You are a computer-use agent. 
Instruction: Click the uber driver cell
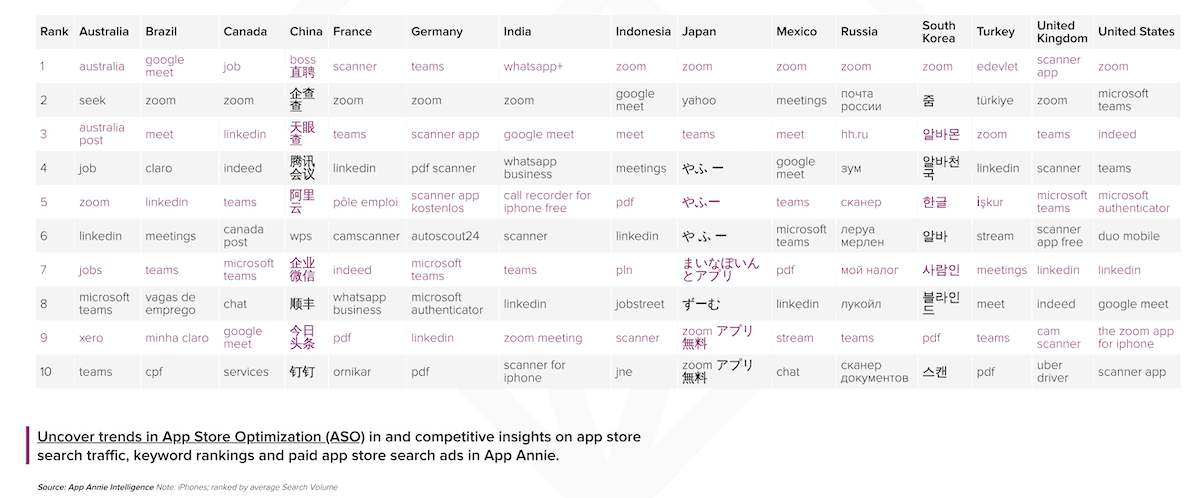[x=1052, y=372]
